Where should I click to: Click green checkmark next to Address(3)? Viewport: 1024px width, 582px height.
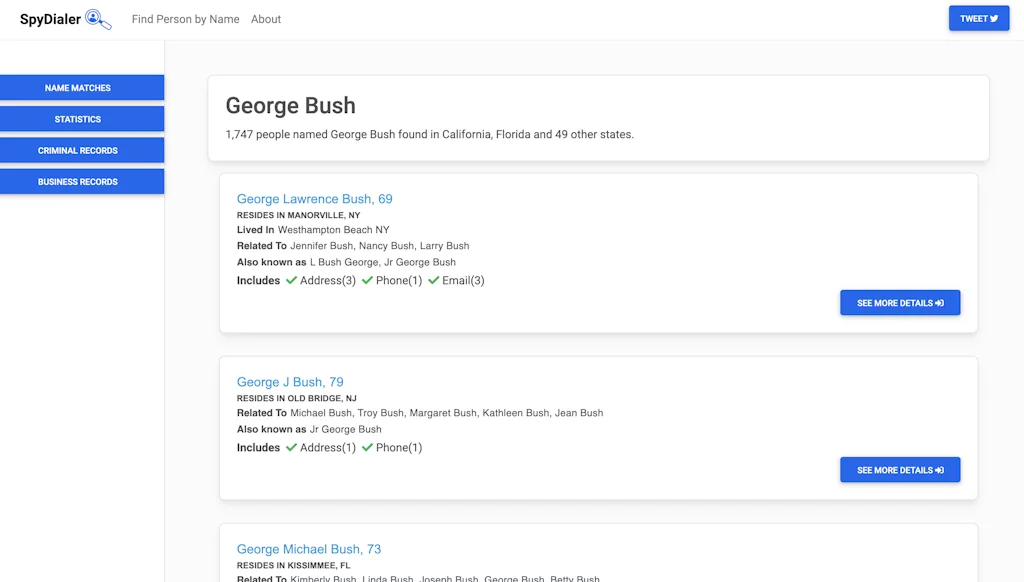[291, 281]
